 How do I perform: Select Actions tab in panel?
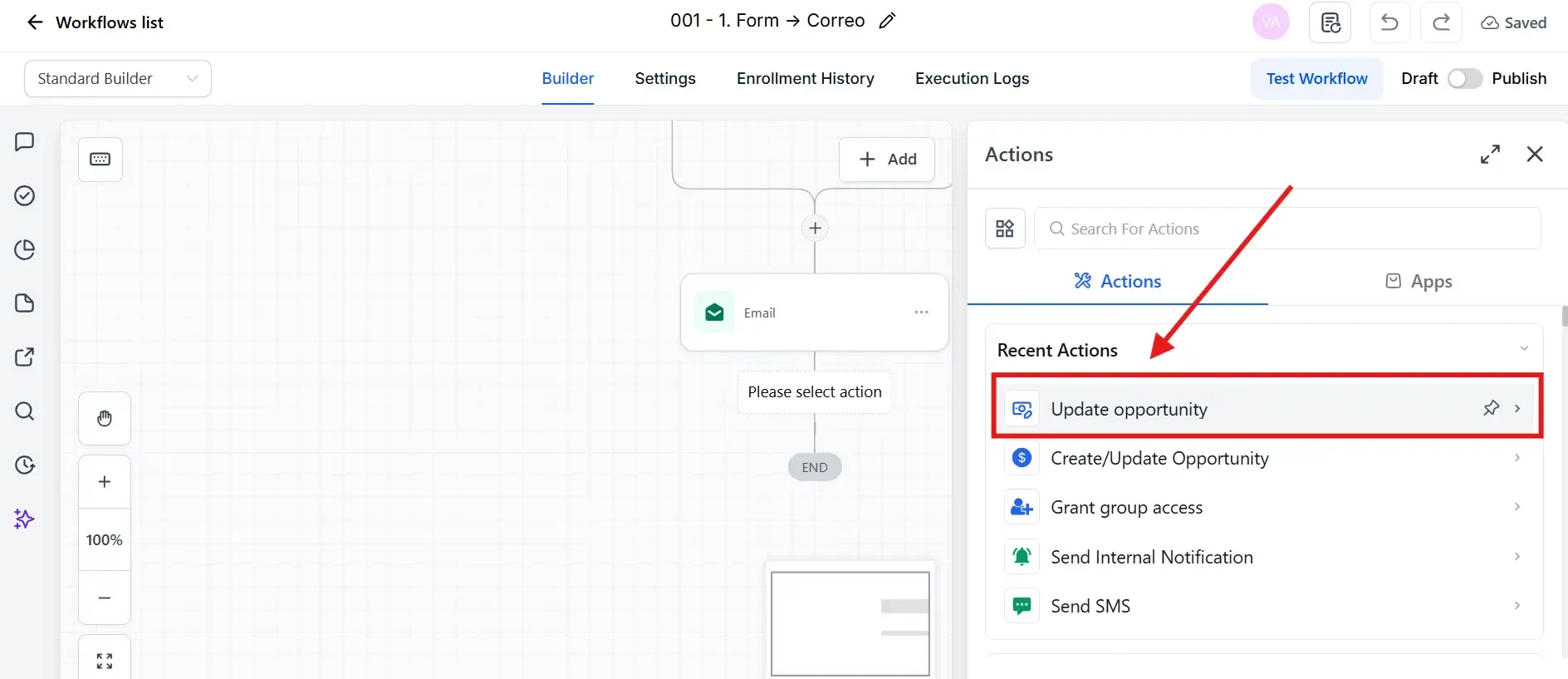[1118, 281]
